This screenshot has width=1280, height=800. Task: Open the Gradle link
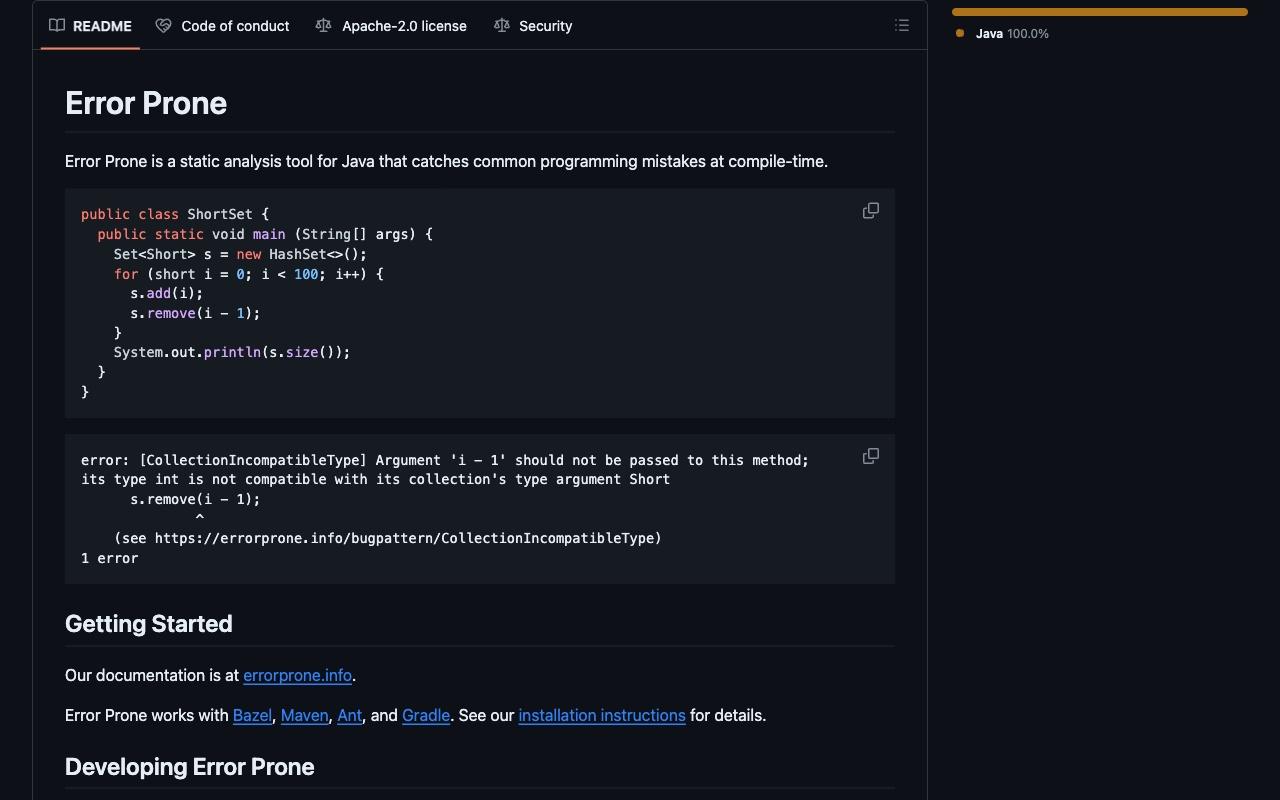[x=426, y=716]
